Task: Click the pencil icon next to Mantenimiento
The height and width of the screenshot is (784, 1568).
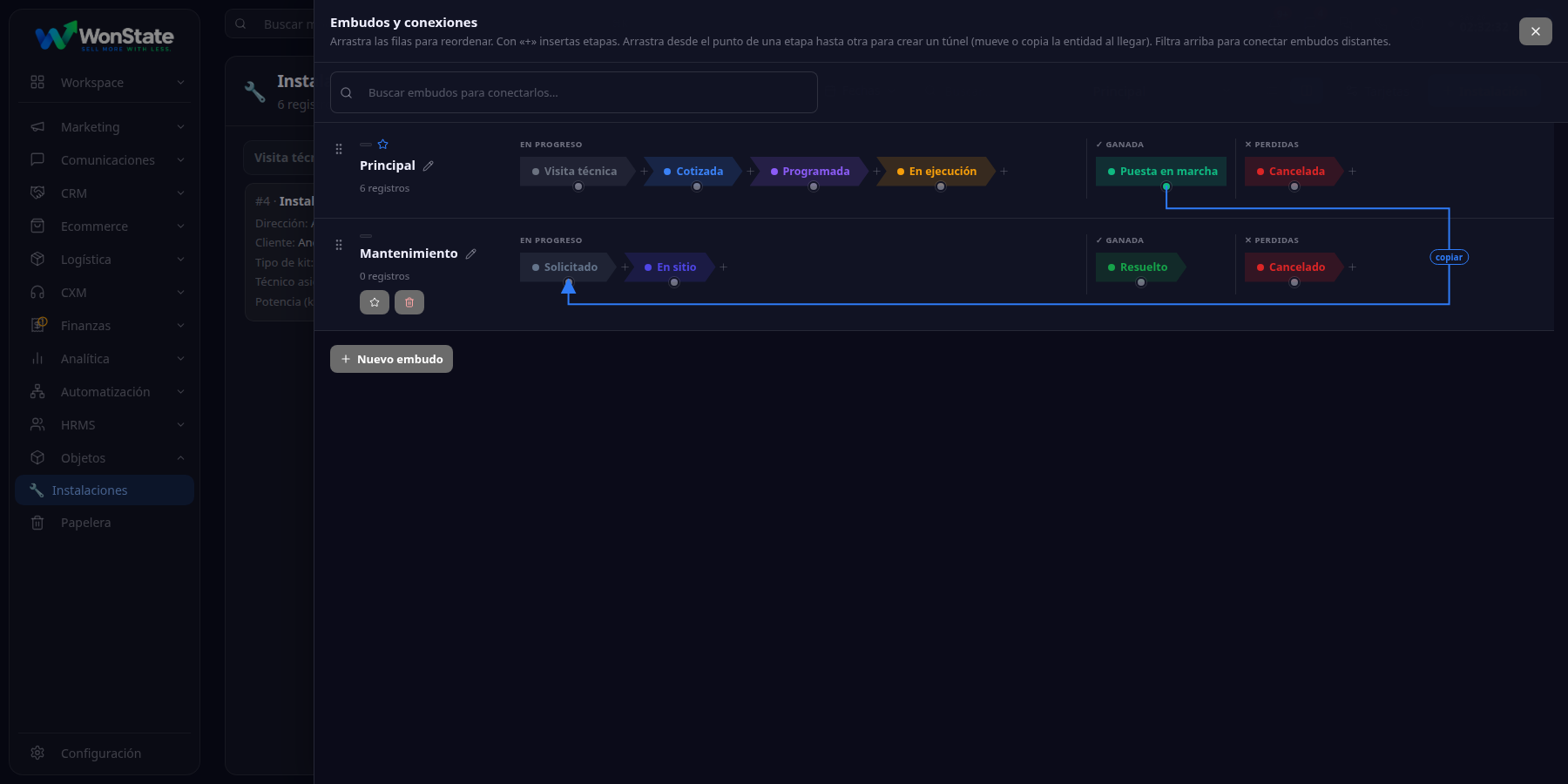Action: (x=470, y=253)
